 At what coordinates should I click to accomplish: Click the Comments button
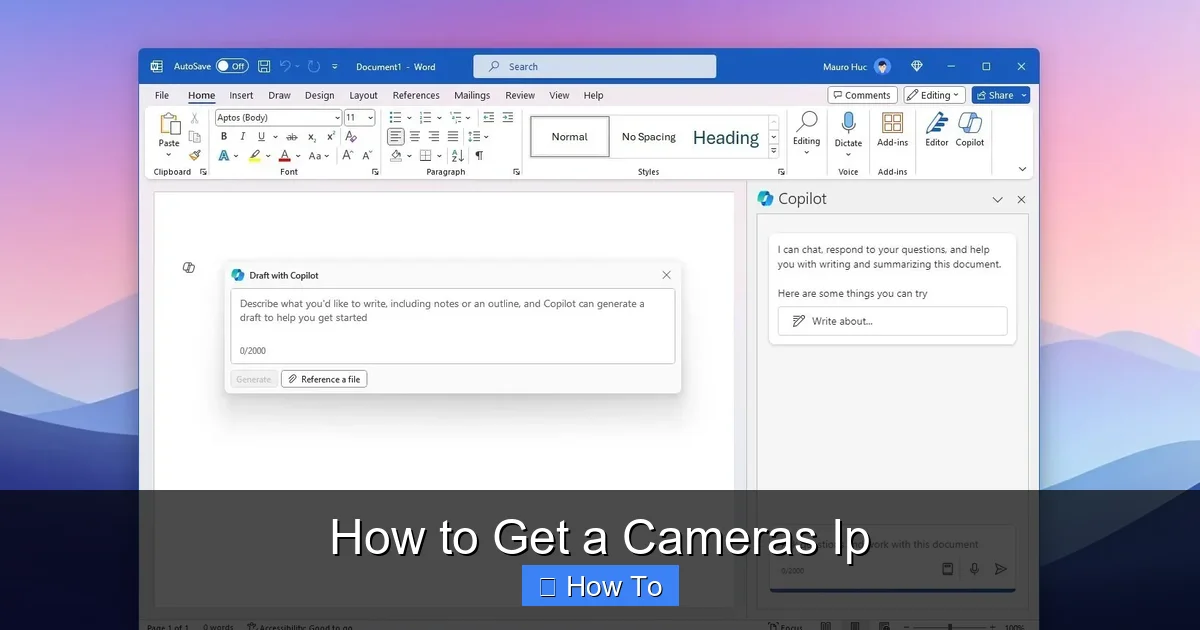coord(863,95)
